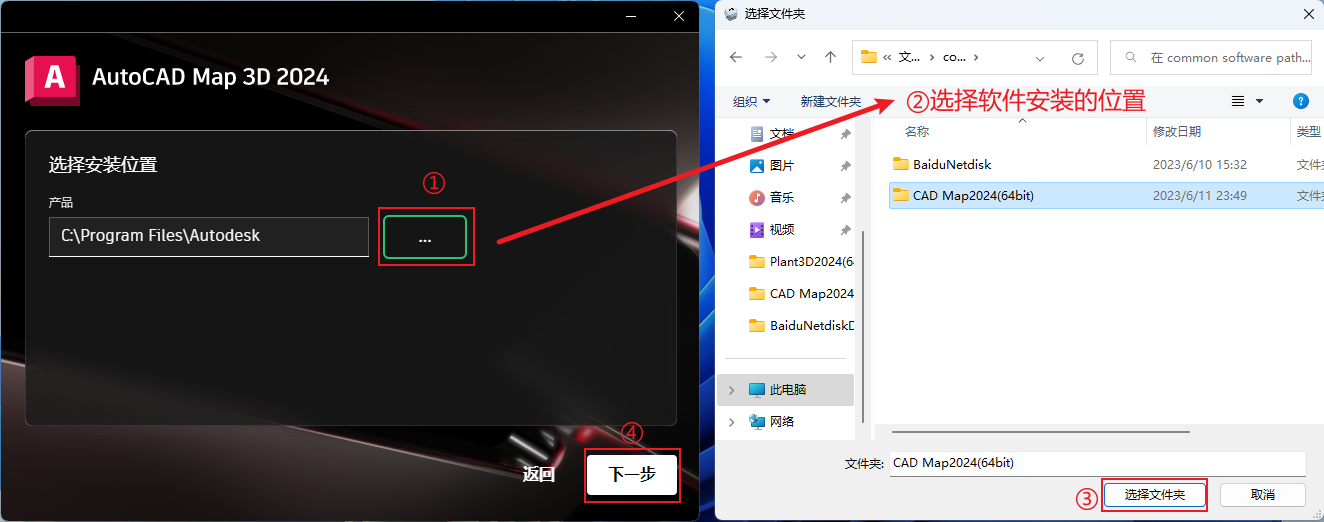Click the pin icon next to 文档
Image resolution: width=1324 pixels, height=522 pixels.
845,133
